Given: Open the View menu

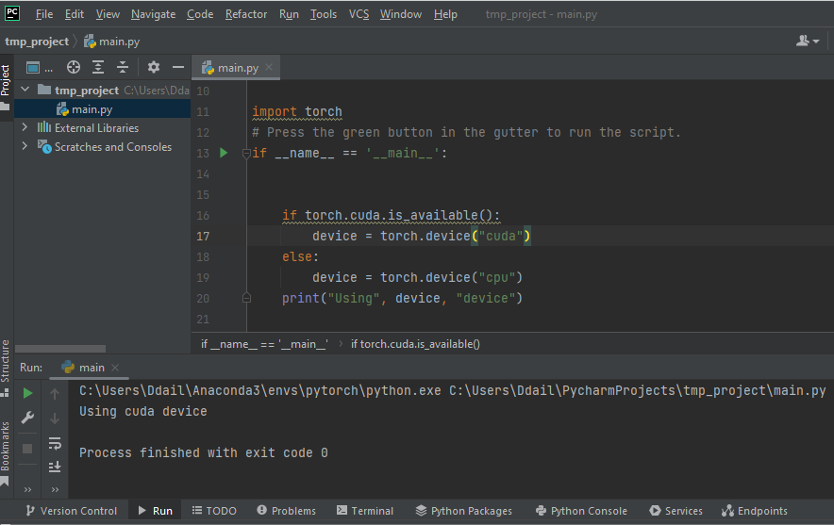Looking at the screenshot, I should pyautogui.click(x=107, y=14).
